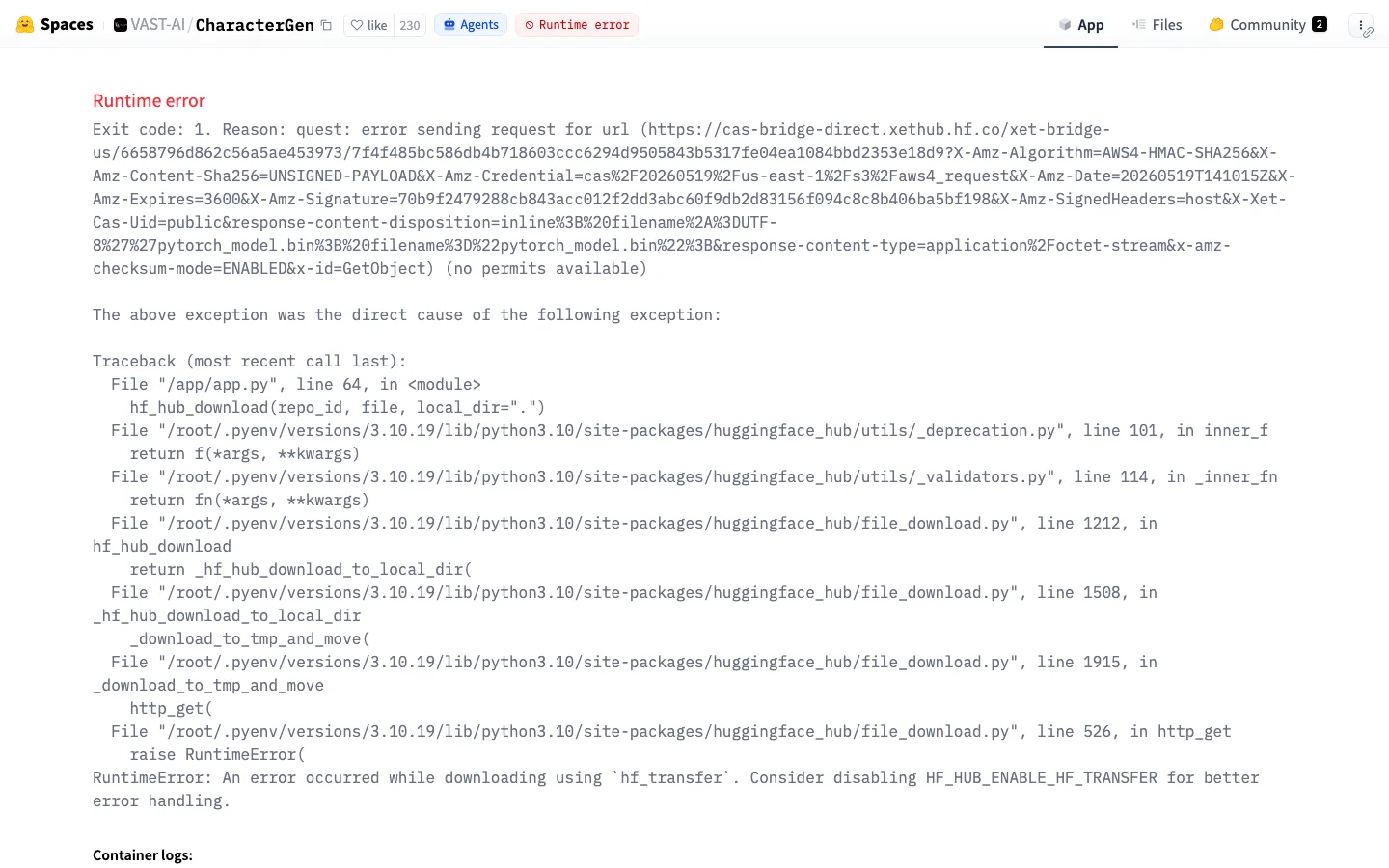The width and height of the screenshot is (1389, 868).
Task: Click the VAST-AI organization avatar icon
Action: [x=121, y=25]
